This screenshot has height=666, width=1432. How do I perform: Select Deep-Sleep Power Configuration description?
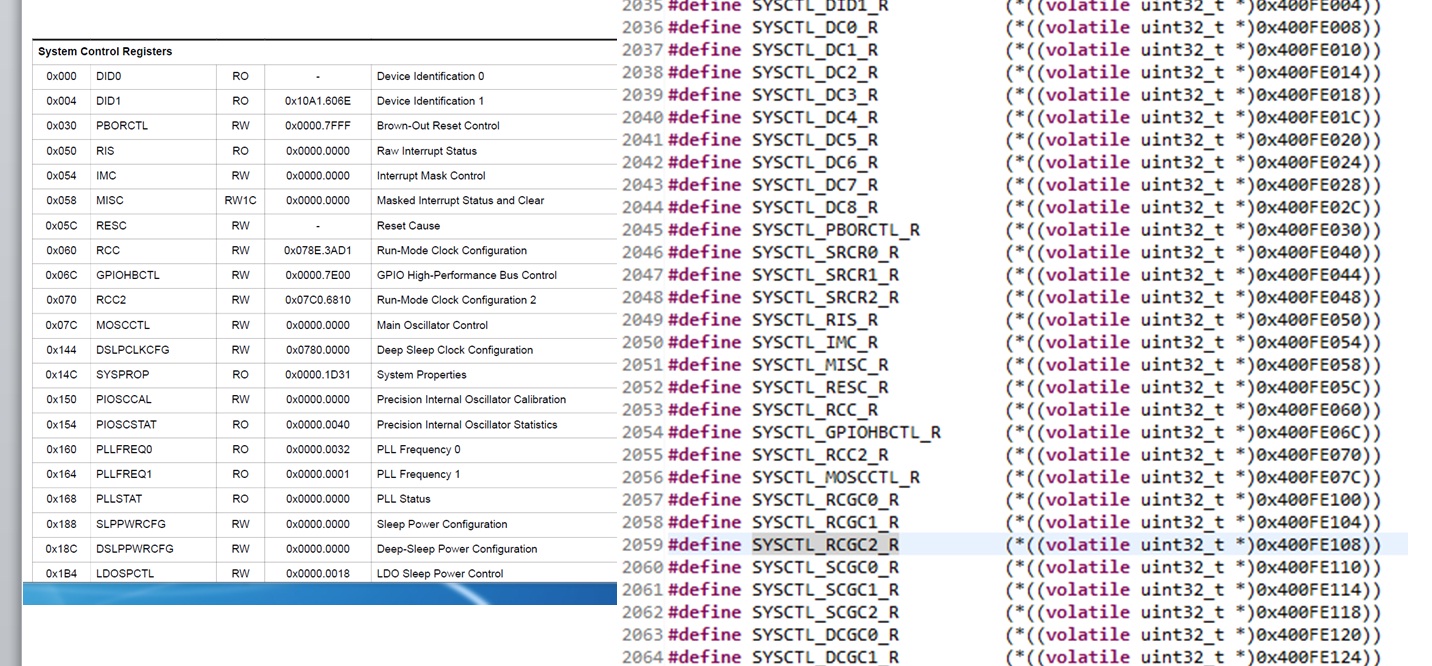[457, 549]
